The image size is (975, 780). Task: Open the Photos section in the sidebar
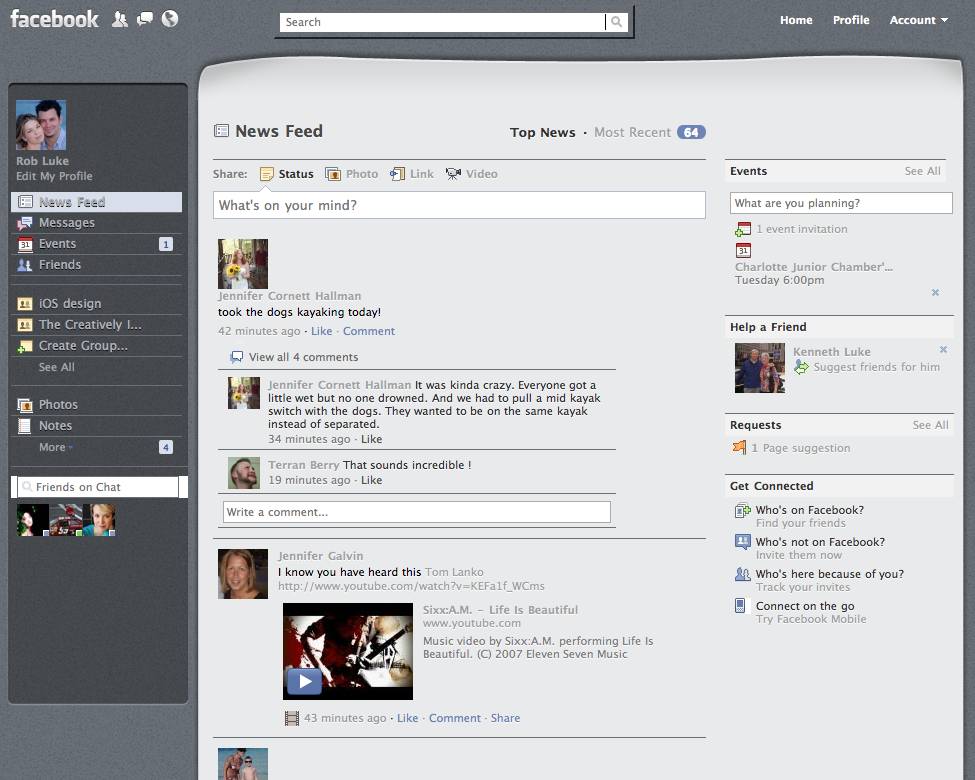pyautogui.click(x=58, y=404)
